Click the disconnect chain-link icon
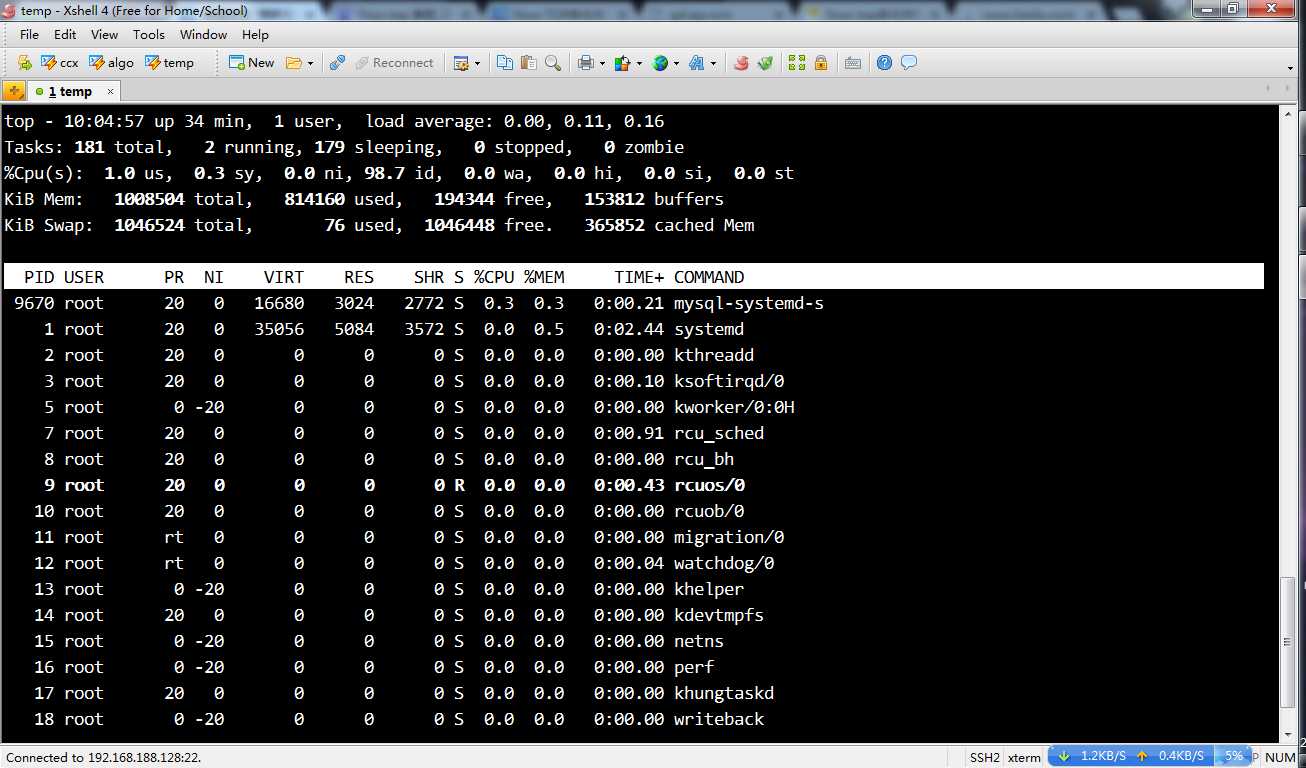This screenshot has height=768, width=1306. tap(337, 62)
